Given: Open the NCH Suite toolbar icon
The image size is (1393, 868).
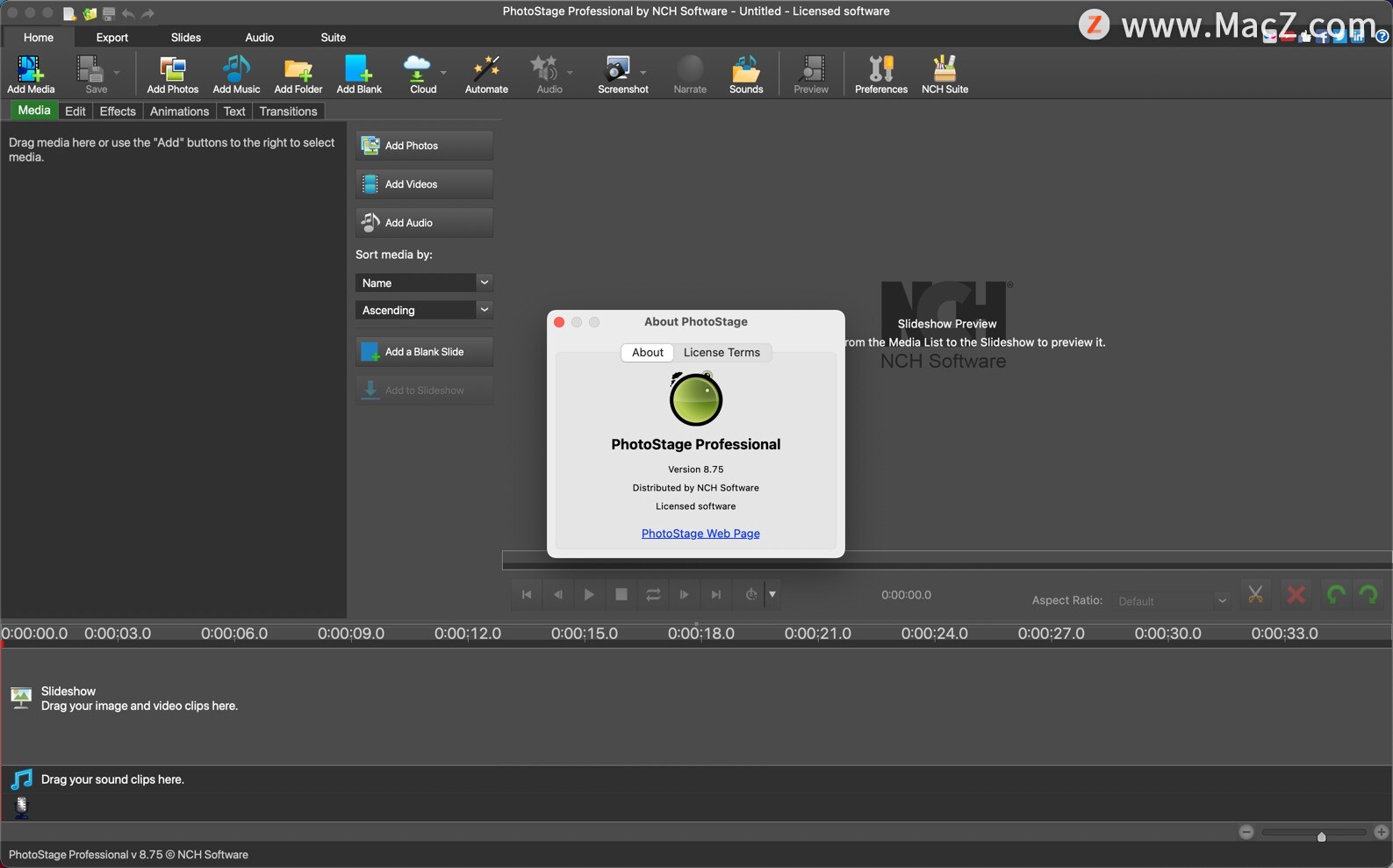Looking at the screenshot, I should click(x=944, y=74).
